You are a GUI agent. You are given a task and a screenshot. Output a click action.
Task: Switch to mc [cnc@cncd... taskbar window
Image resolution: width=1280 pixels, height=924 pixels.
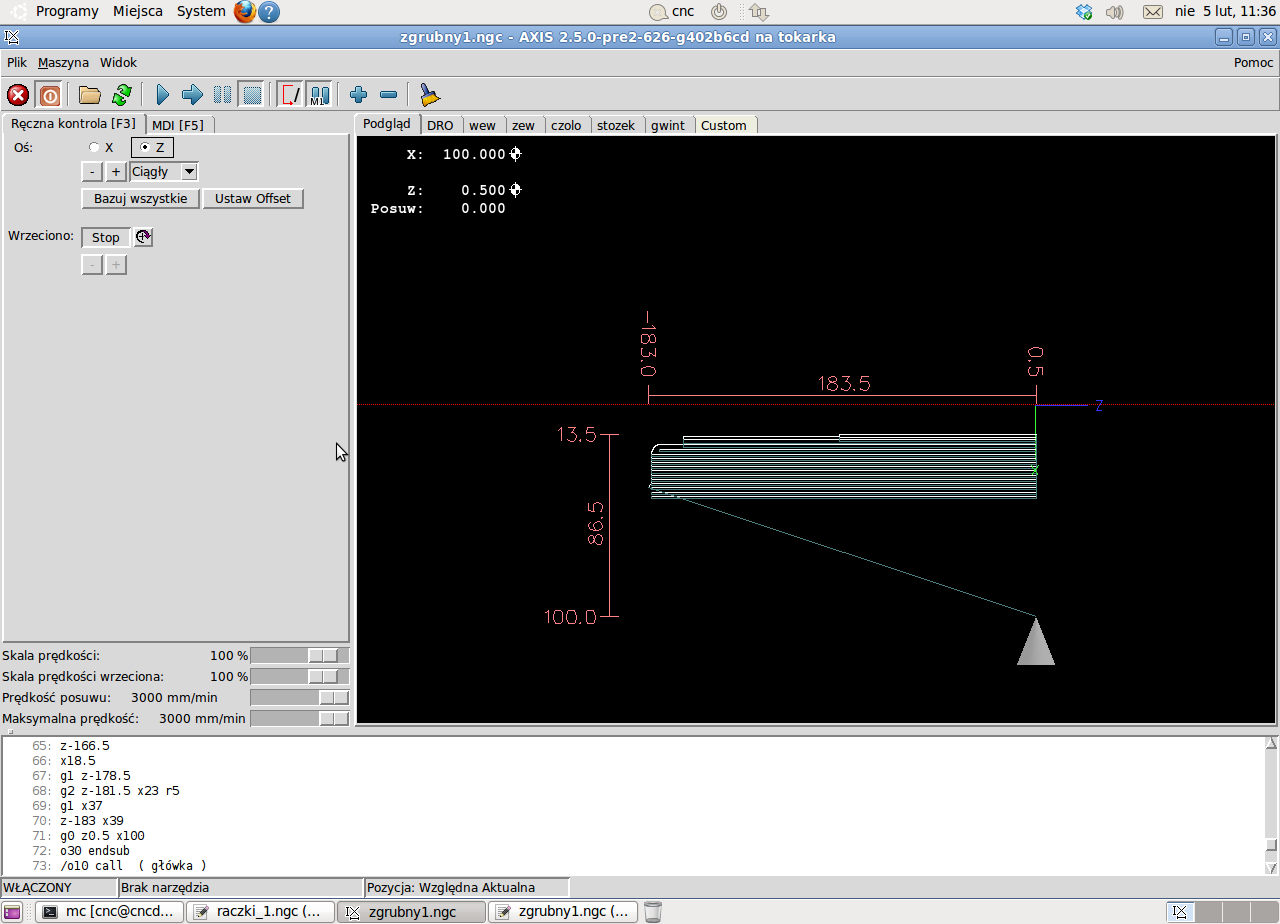pyautogui.click(x=110, y=912)
